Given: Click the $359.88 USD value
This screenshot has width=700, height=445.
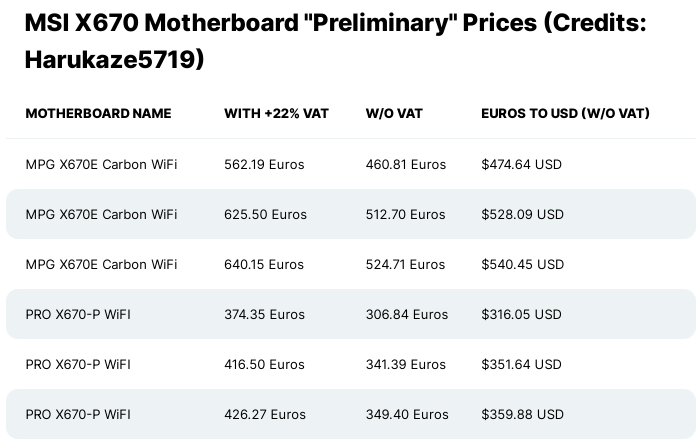Looking at the screenshot, I should click(522, 414).
